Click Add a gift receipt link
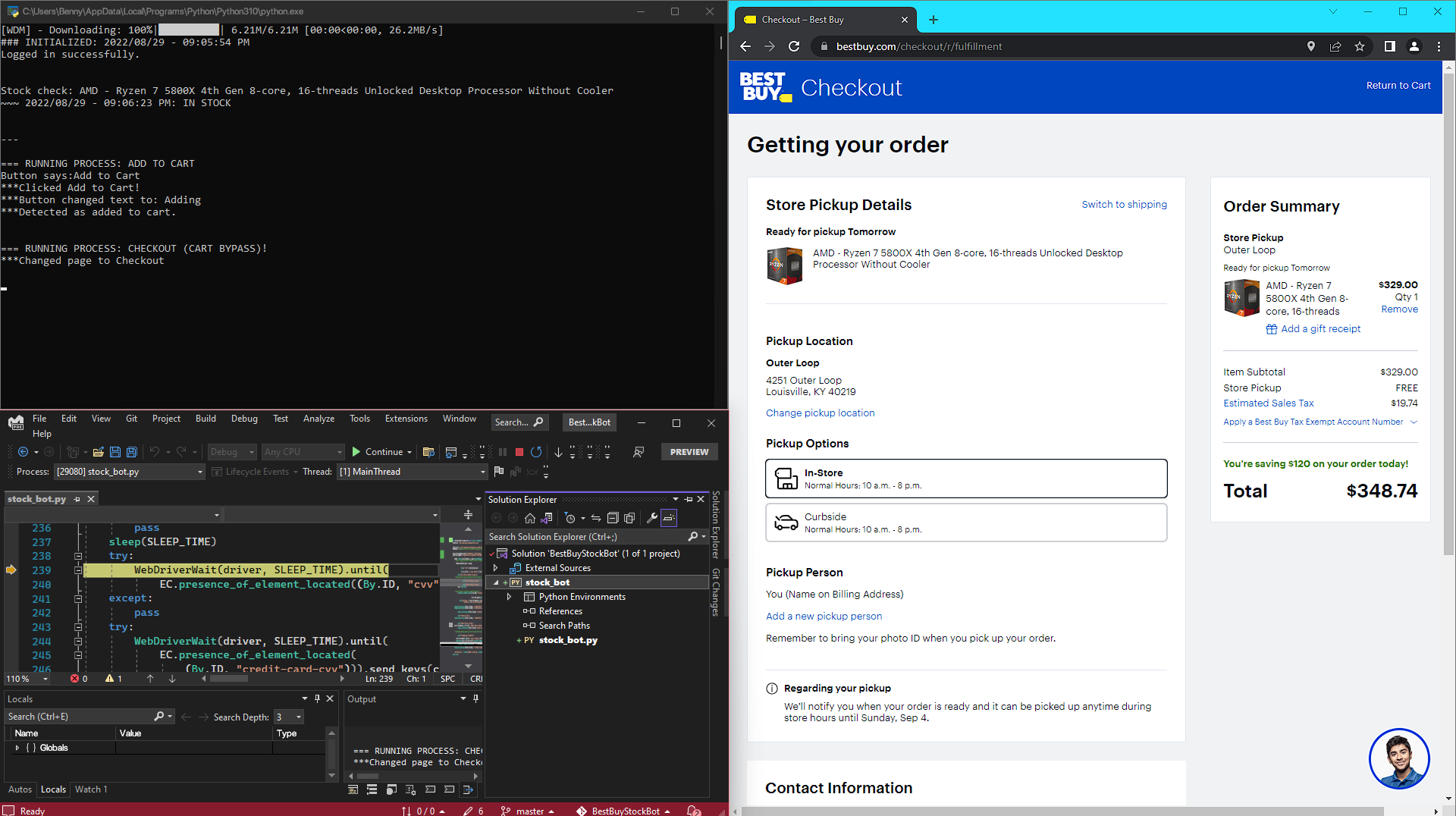The image size is (1456, 816). [1313, 329]
